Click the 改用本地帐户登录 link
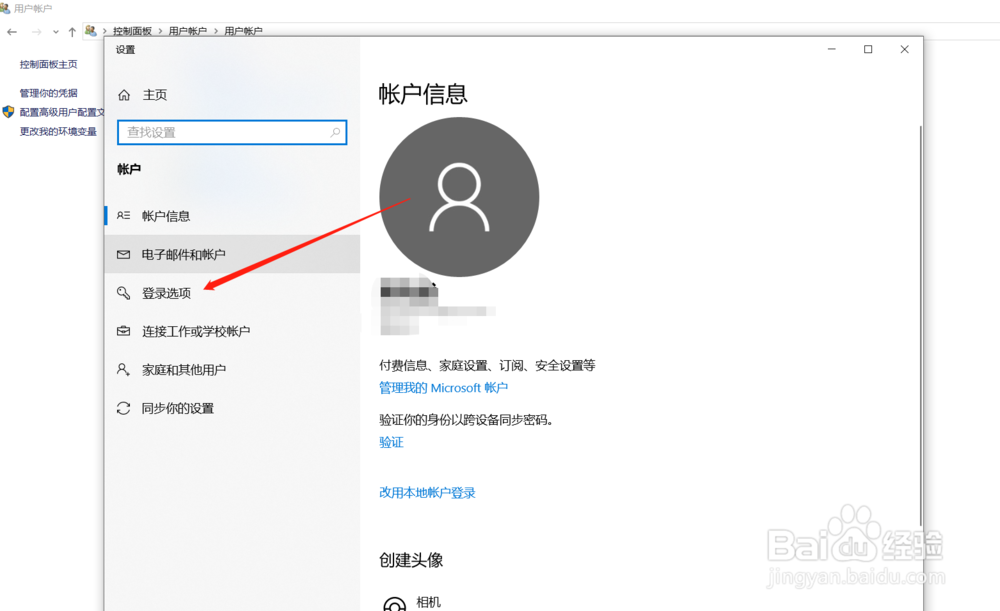1000x611 pixels. tap(427, 492)
